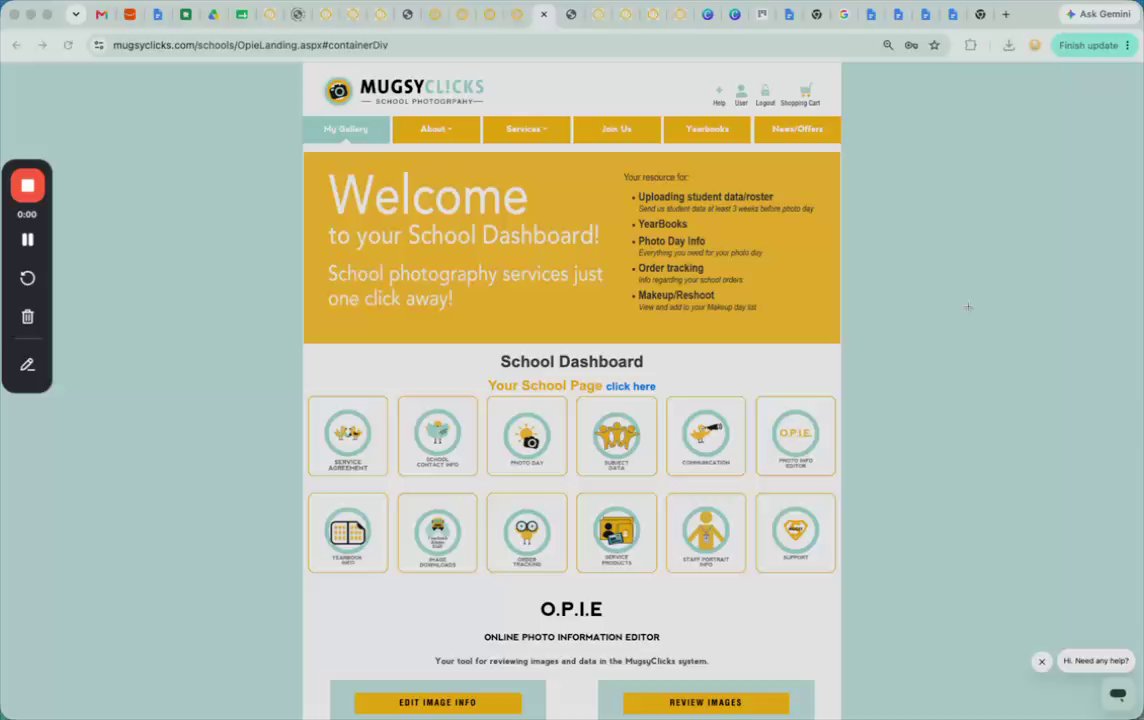Click the password key icon in the address bar

[911, 45]
